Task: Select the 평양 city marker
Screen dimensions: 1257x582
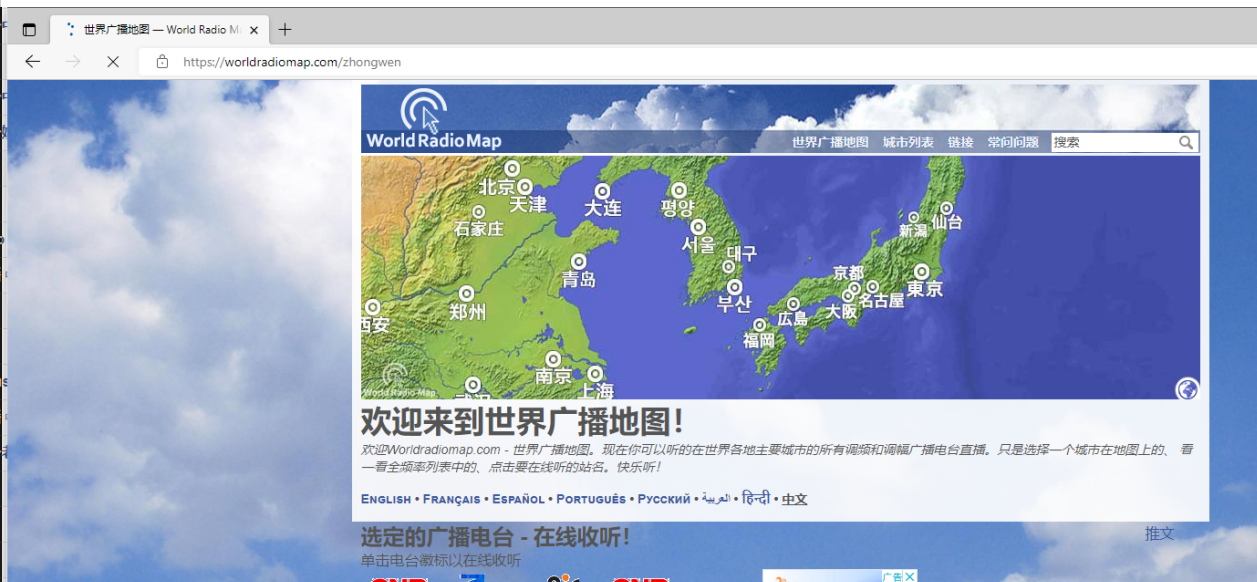Action: pos(679,190)
